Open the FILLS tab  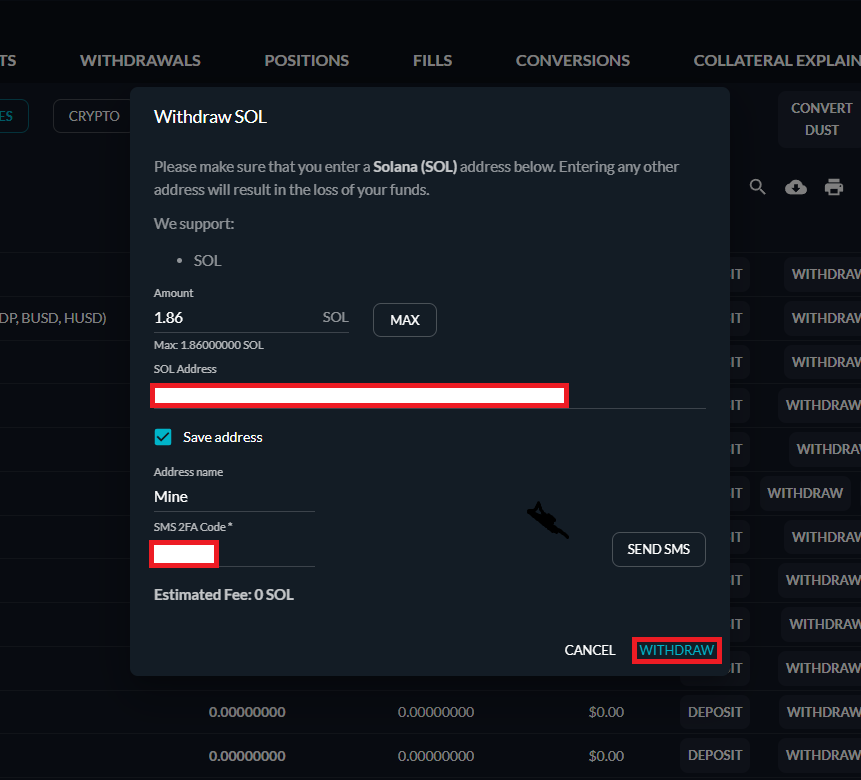pos(432,60)
